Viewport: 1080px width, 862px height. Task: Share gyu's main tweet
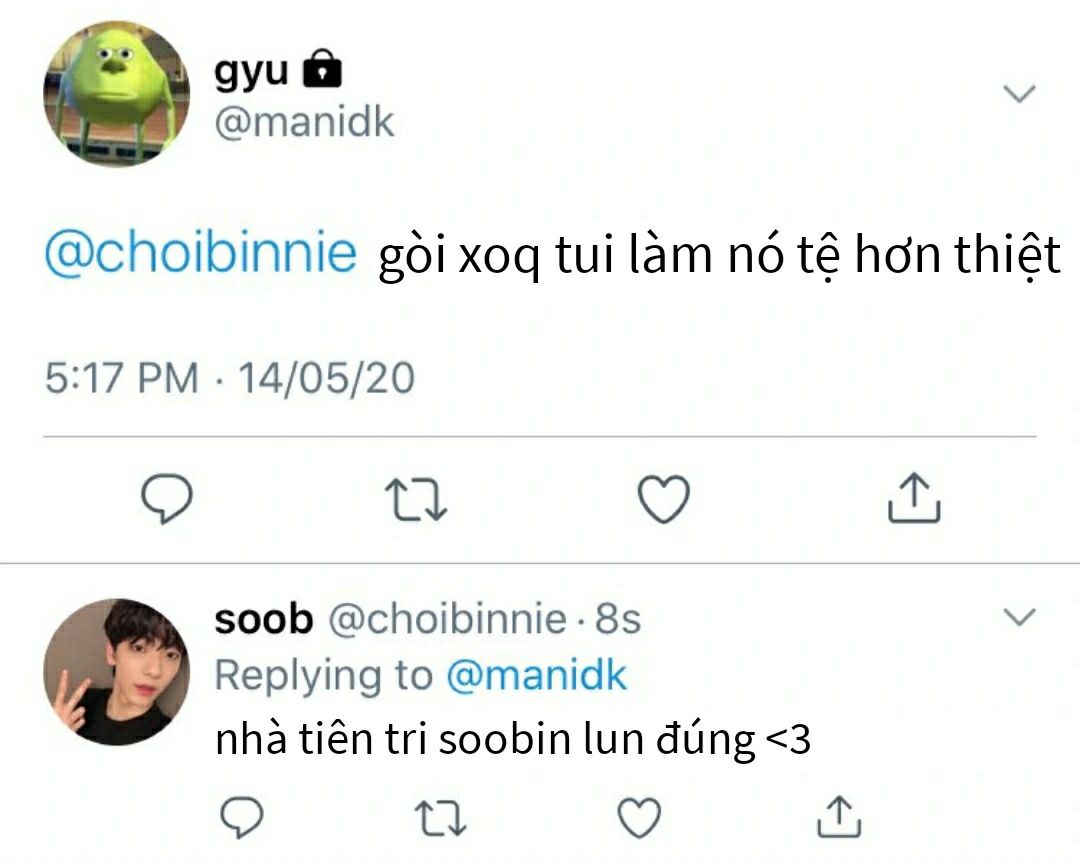point(914,497)
